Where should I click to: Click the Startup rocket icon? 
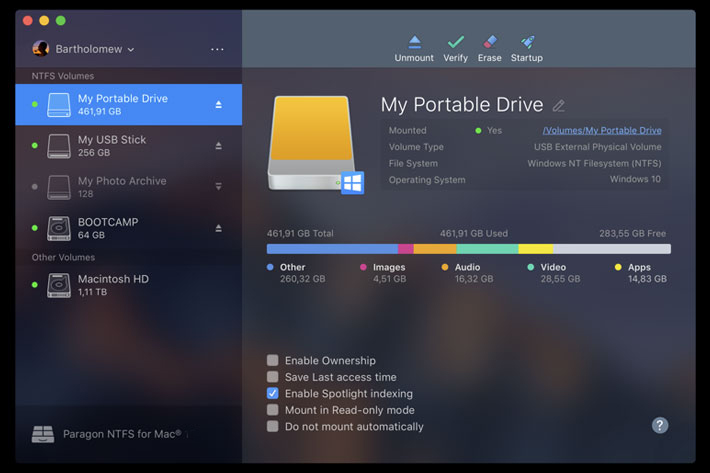pyautogui.click(x=527, y=42)
